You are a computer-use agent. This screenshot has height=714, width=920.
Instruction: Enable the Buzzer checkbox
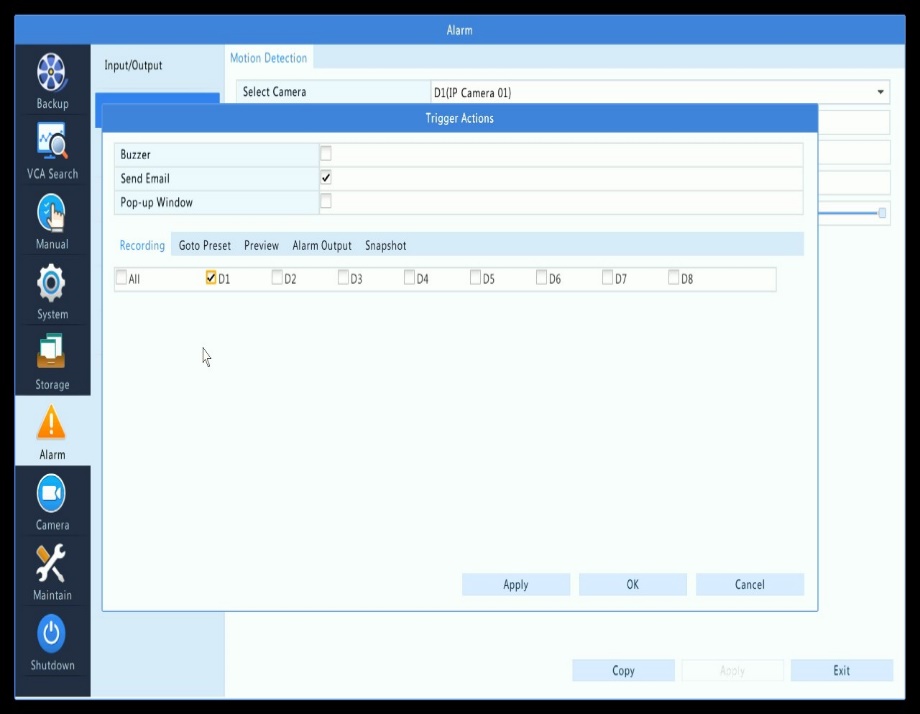[x=325, y=154]
